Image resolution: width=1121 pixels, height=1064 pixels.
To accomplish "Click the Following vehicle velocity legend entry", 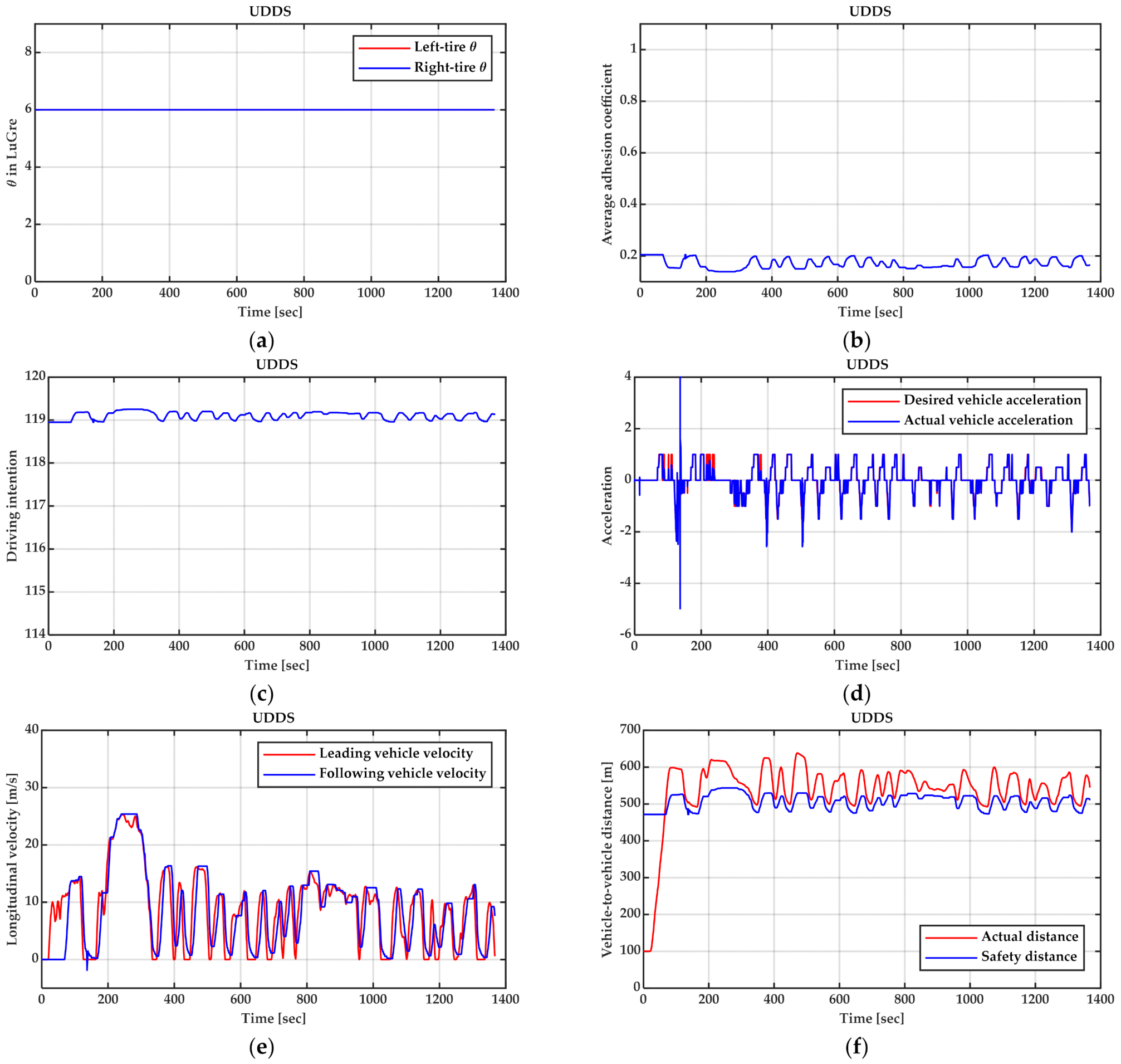I will coord(402,774).
